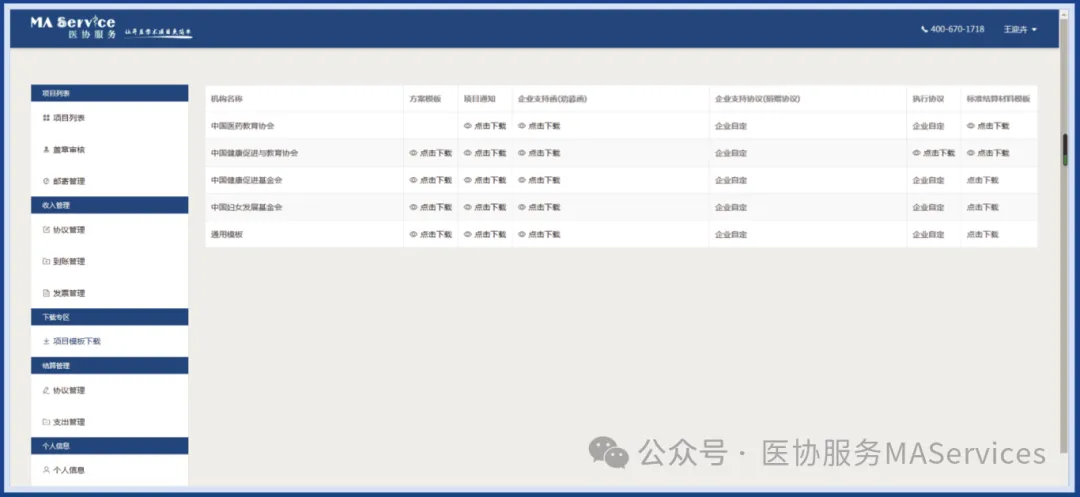Screen dimensions: 1080x497
Task: Click the edit icon of 协议管理 under 收入管理
Action: pos(46,230)
